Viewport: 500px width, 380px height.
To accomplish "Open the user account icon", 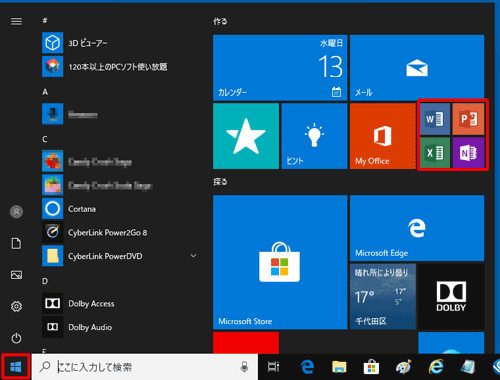I will [x=16, y=212].
